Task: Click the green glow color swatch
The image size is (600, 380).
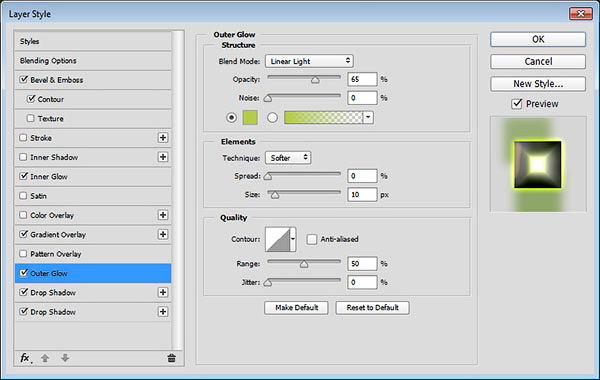Action: pos(250,117)
